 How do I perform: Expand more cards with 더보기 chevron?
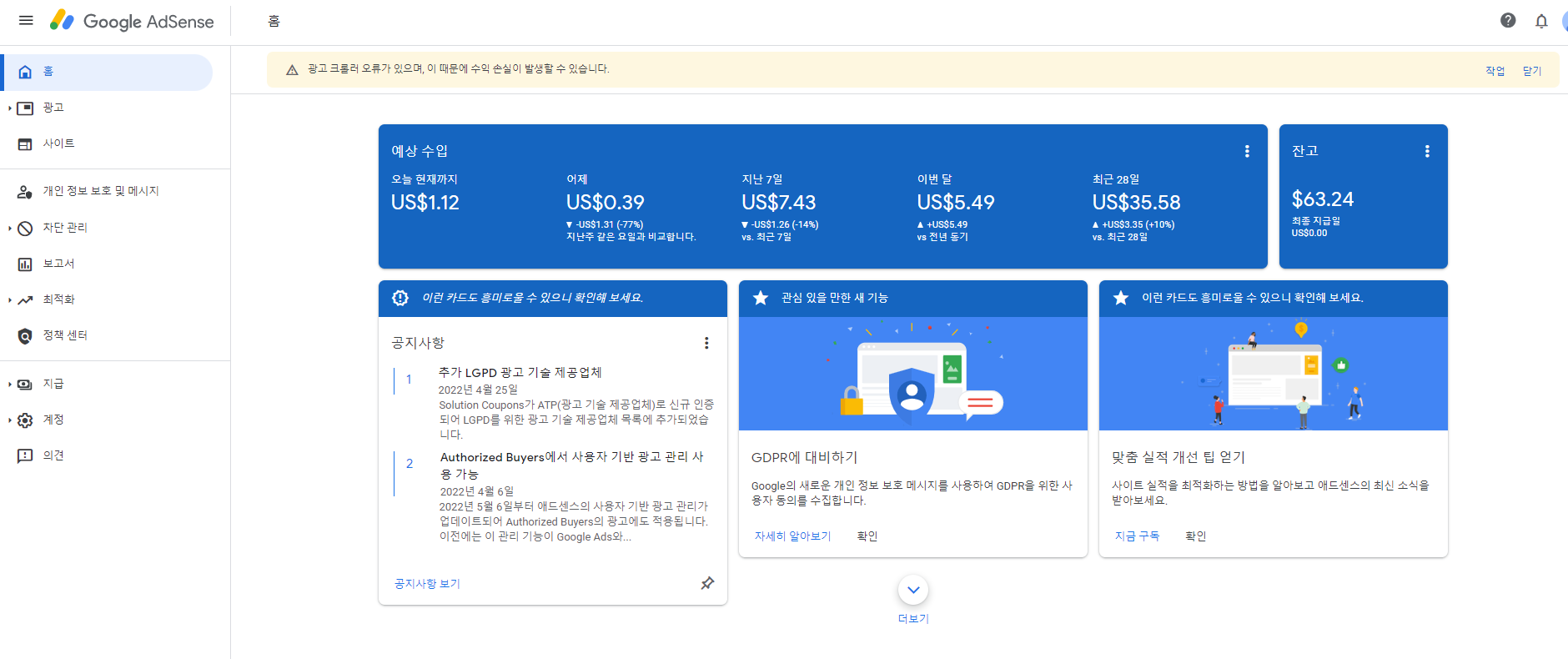[913, 590]
